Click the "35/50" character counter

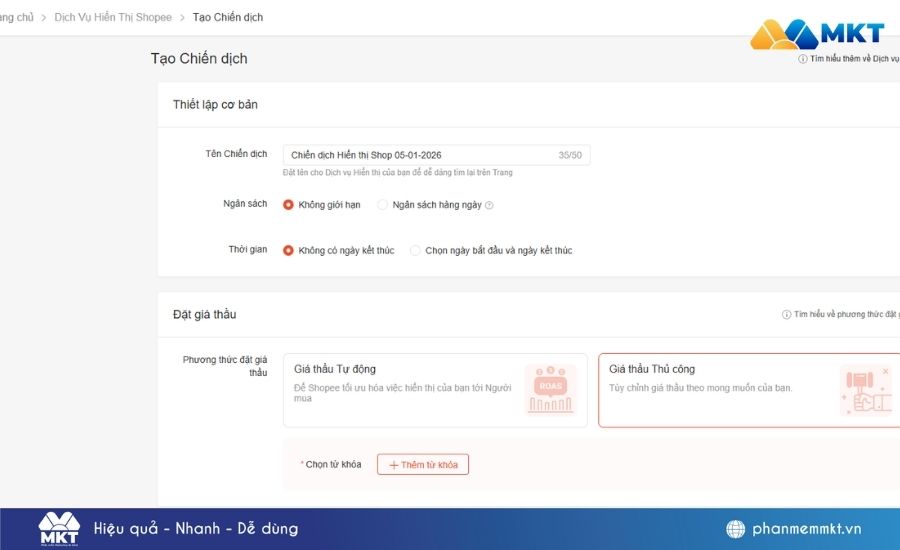point(570,155)
